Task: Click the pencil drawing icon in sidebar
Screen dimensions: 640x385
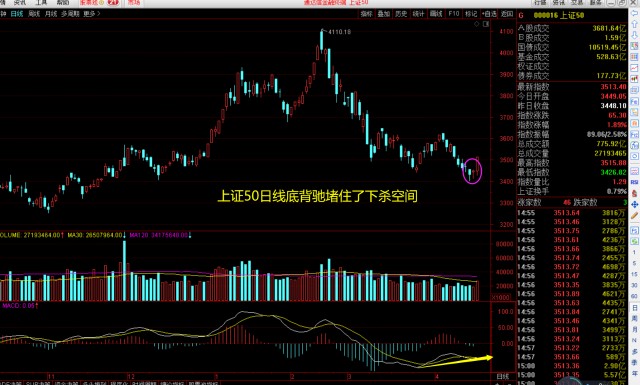Action: (634, 215)
